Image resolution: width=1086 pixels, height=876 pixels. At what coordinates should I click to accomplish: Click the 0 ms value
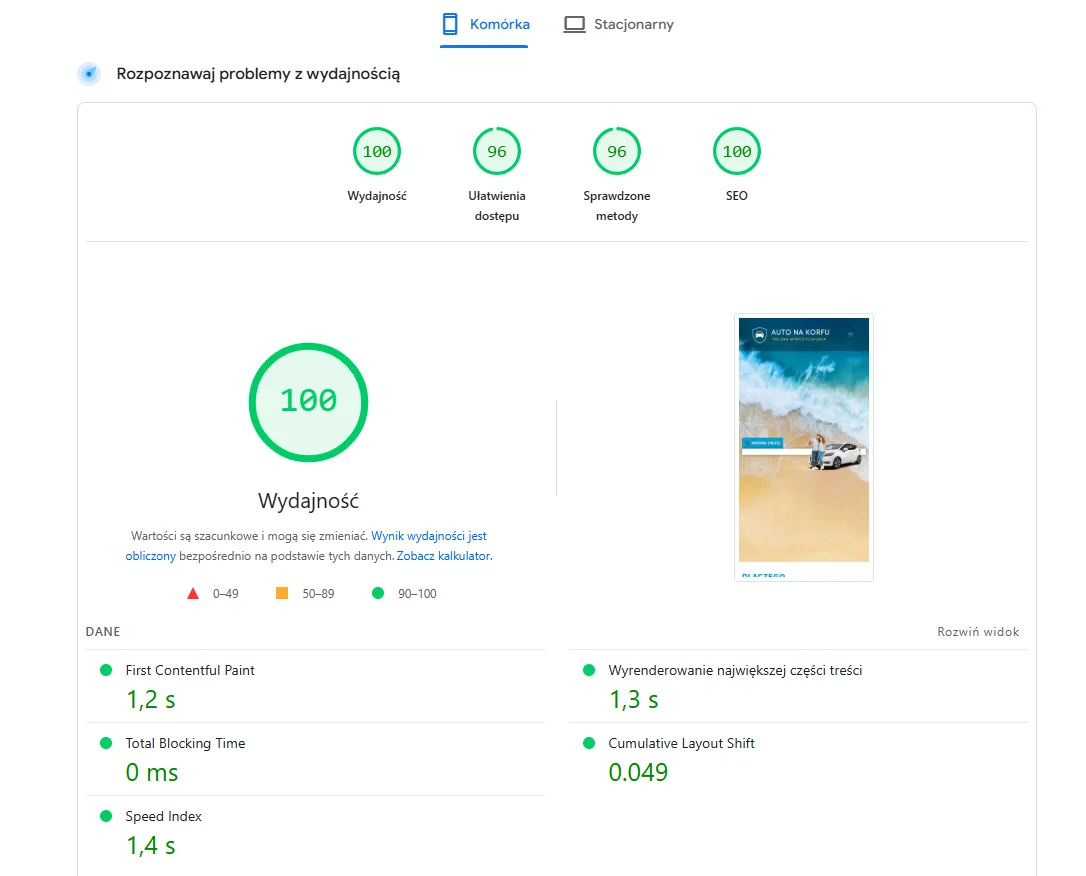click(152, 773)
